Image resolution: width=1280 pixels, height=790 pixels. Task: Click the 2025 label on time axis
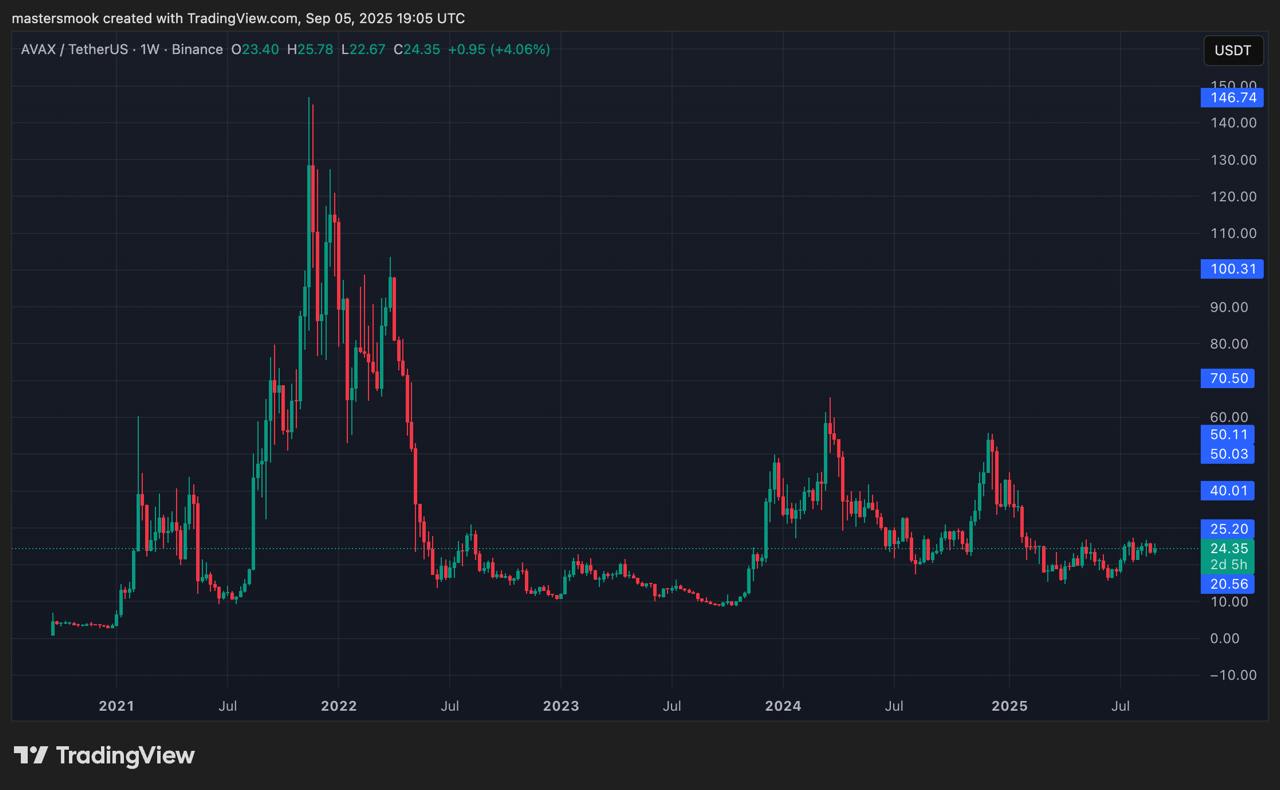click(1008, 706)
